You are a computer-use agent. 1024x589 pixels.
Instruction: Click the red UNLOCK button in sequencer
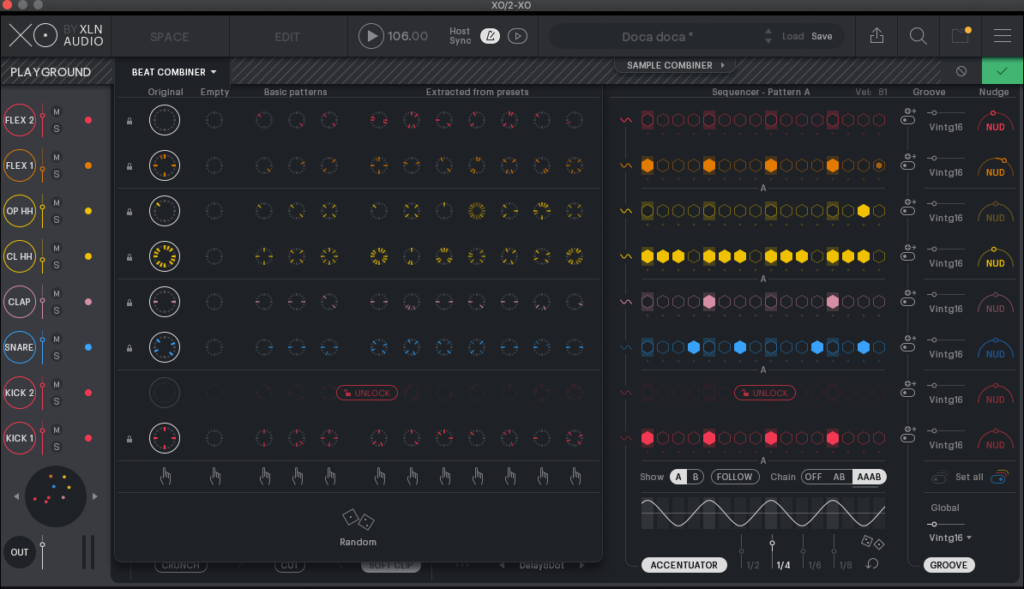click(x=763, y=393)
